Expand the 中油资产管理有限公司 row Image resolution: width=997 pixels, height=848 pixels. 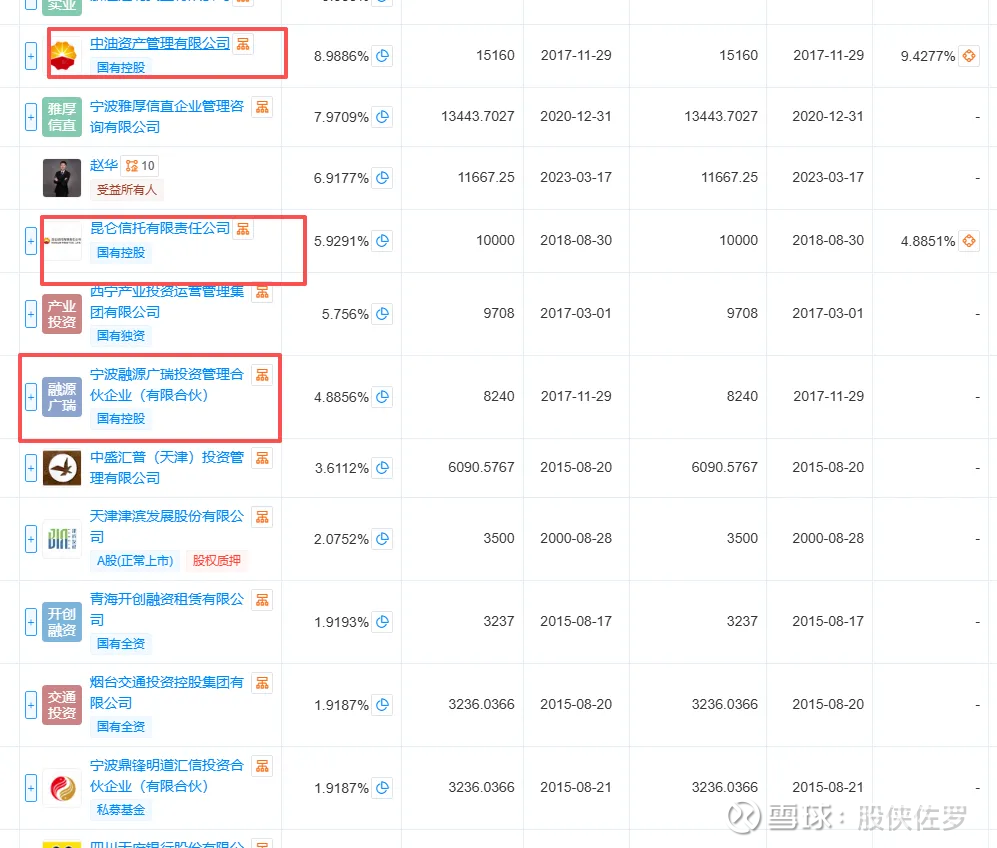point(31,57)
